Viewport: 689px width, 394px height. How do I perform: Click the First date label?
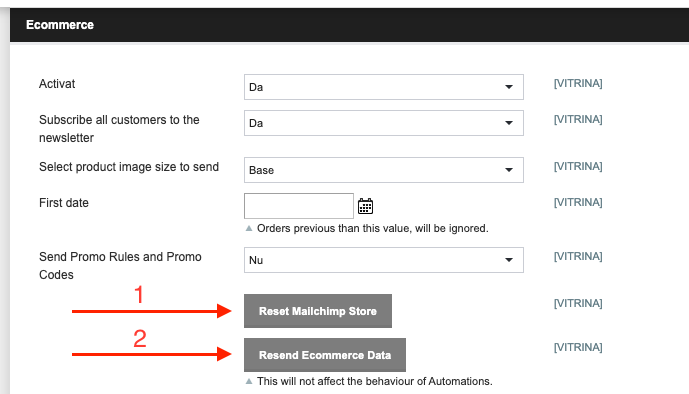[64, 203]
